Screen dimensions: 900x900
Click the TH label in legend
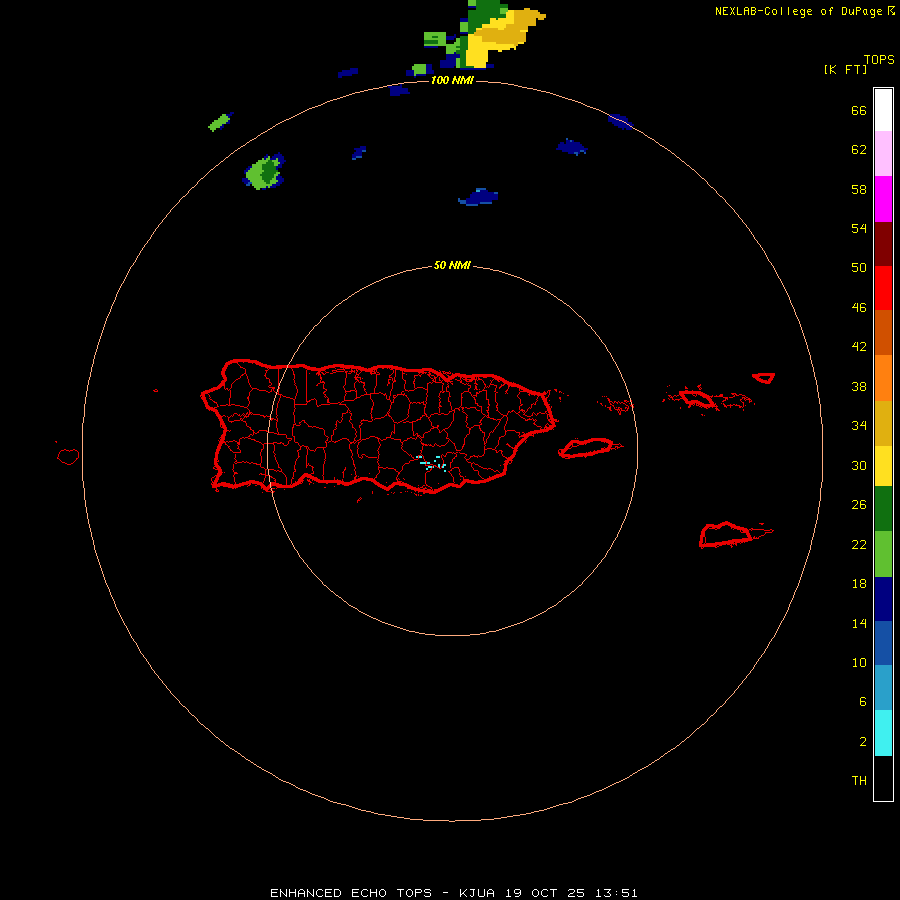859,781
